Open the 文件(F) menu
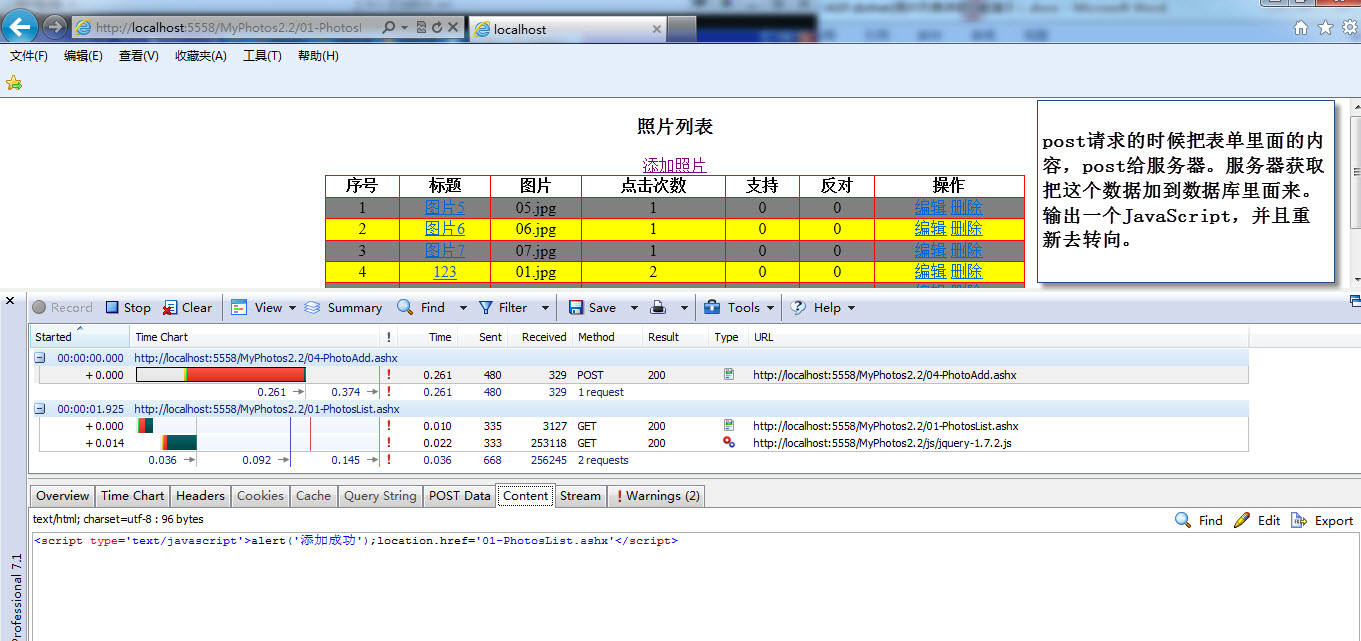 (29, 56)
